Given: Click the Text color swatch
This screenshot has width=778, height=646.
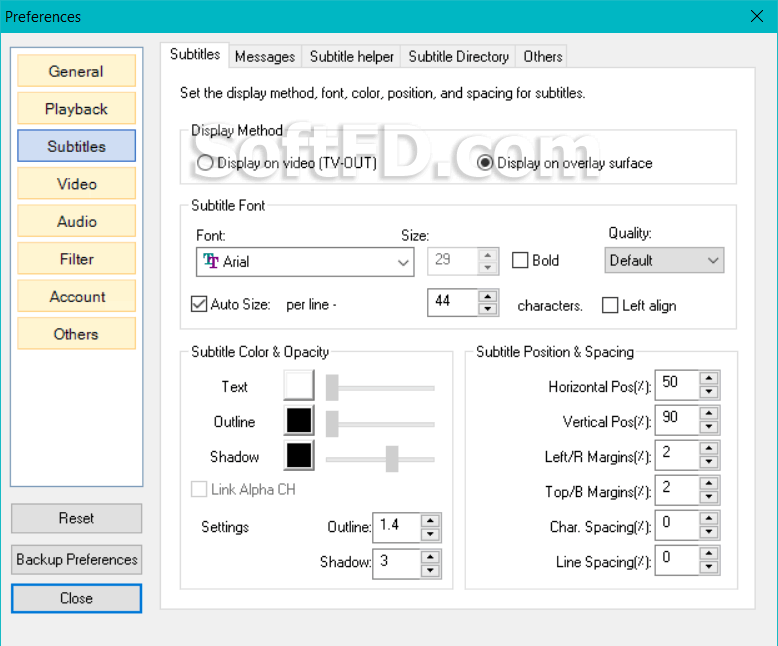Looking at the screenshot, I should 299,385.
